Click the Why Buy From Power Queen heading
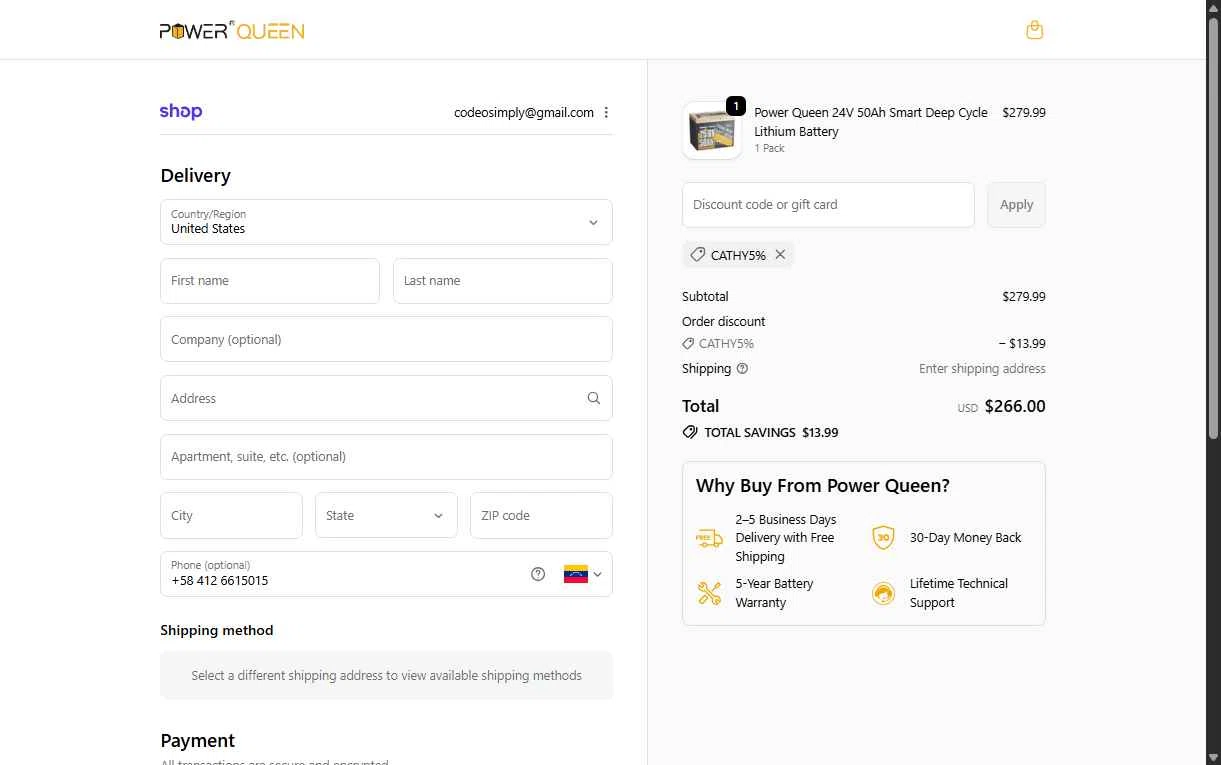1221x765 pixels. [x=823, y=486]
